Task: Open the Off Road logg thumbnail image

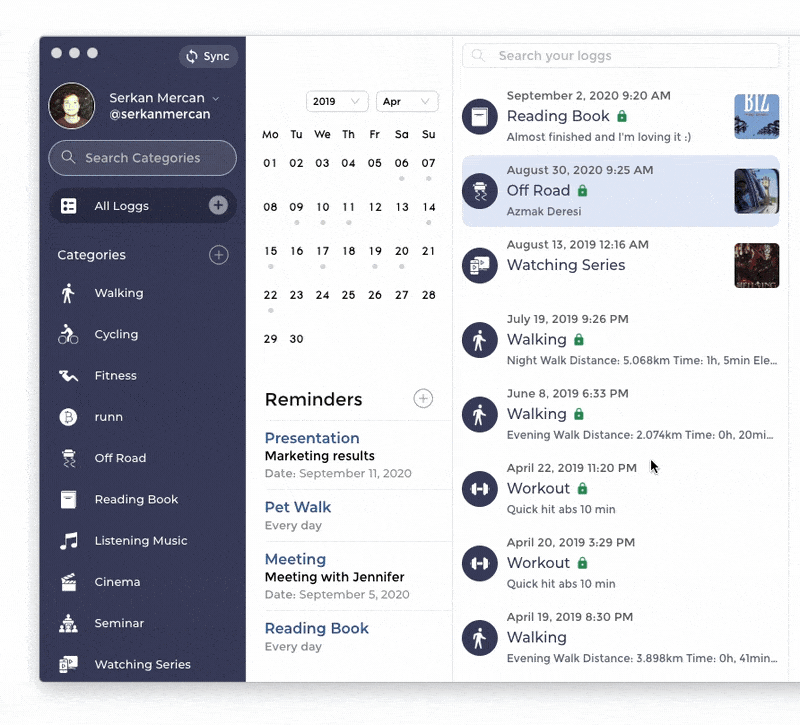Action: pos(757,191)
